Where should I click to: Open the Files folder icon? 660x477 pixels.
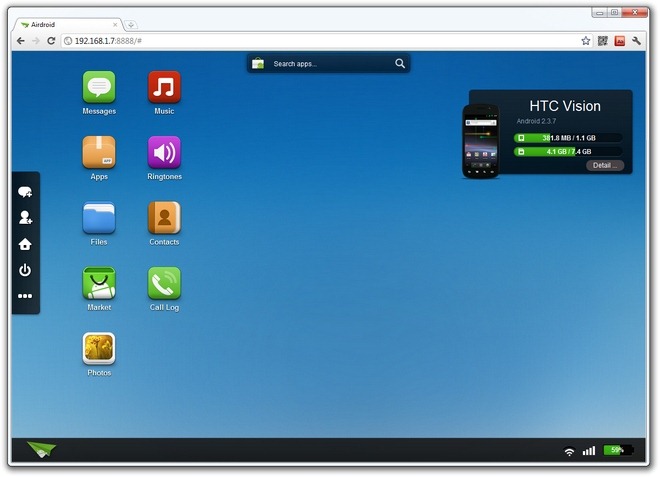tap(99, 218)
